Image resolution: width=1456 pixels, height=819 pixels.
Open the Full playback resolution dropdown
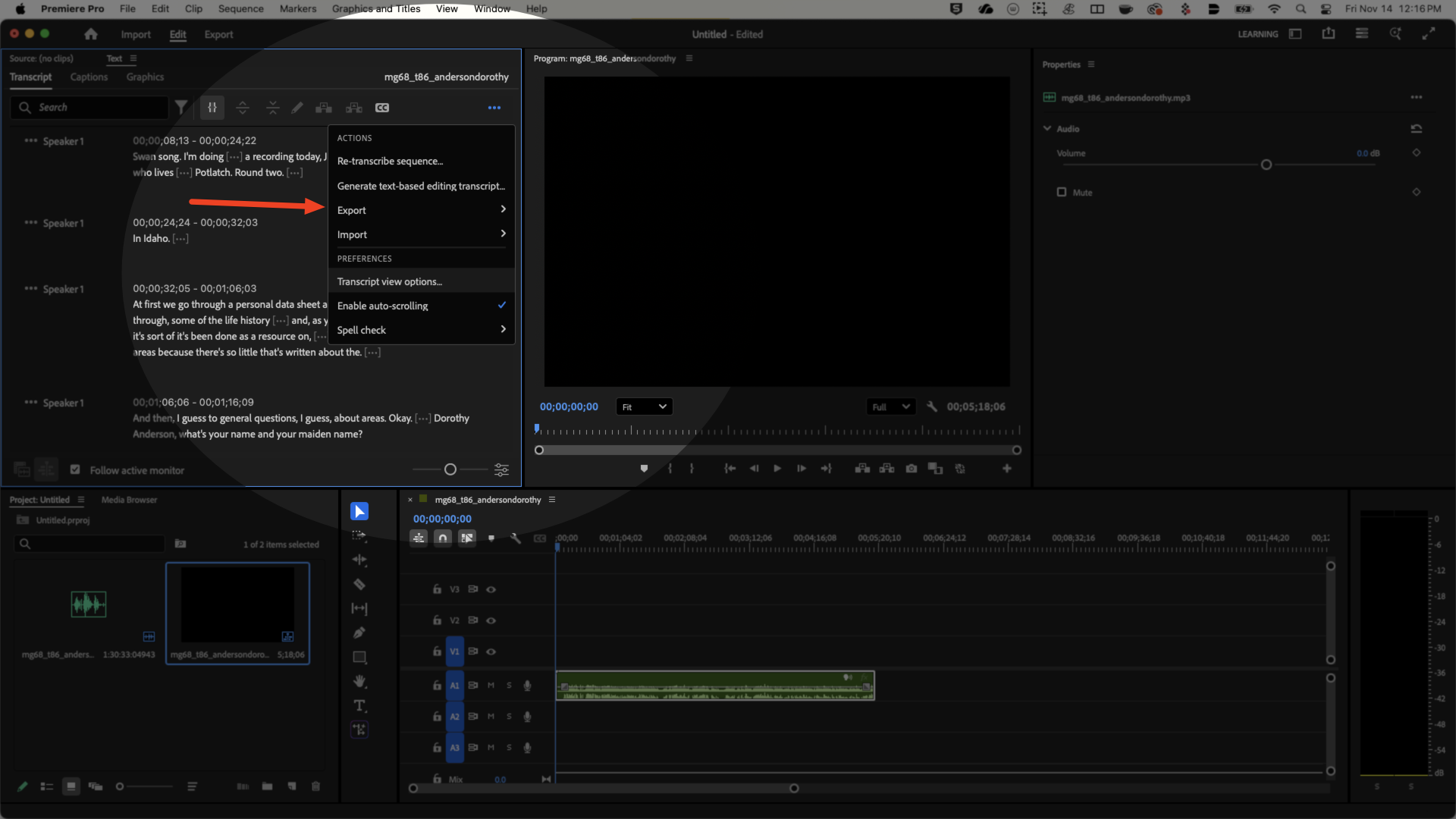coord(890,407)
